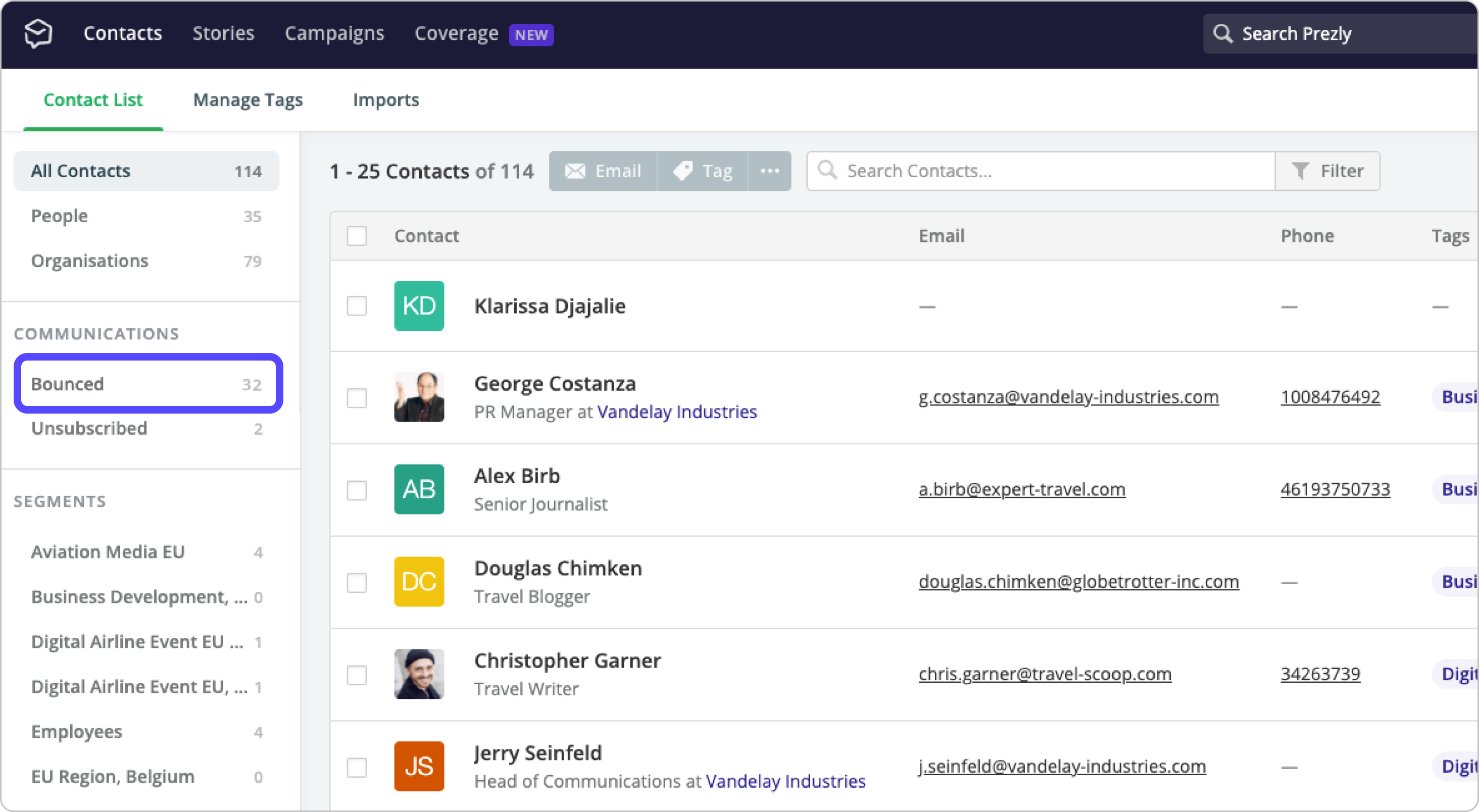Click the magnifier in Search Contacts field

[x=827, y=170]
